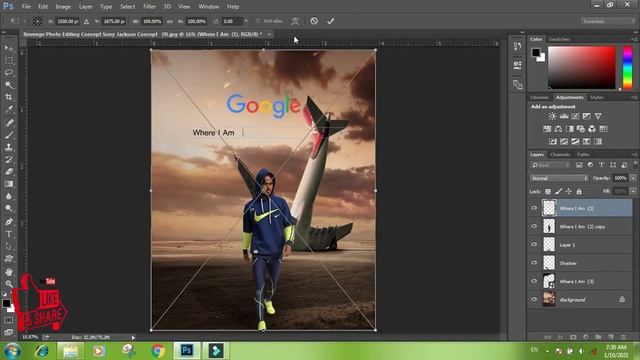This screenshot has height=360, width=640.
Task: Open the Essentials workspace dropdown
Action: pyautogui.click(x=609, y=21)
